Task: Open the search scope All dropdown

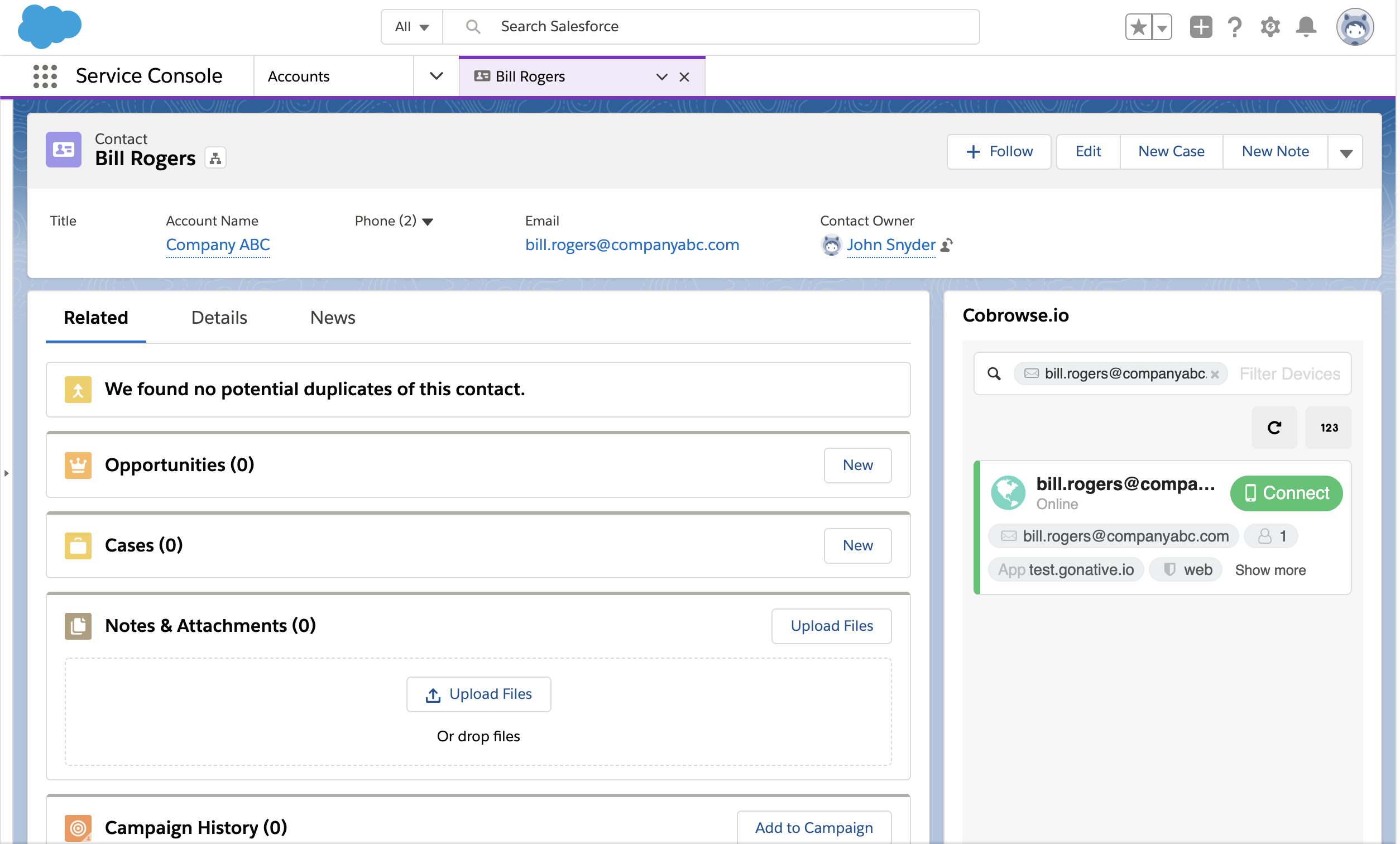Action: coord(412,27)
